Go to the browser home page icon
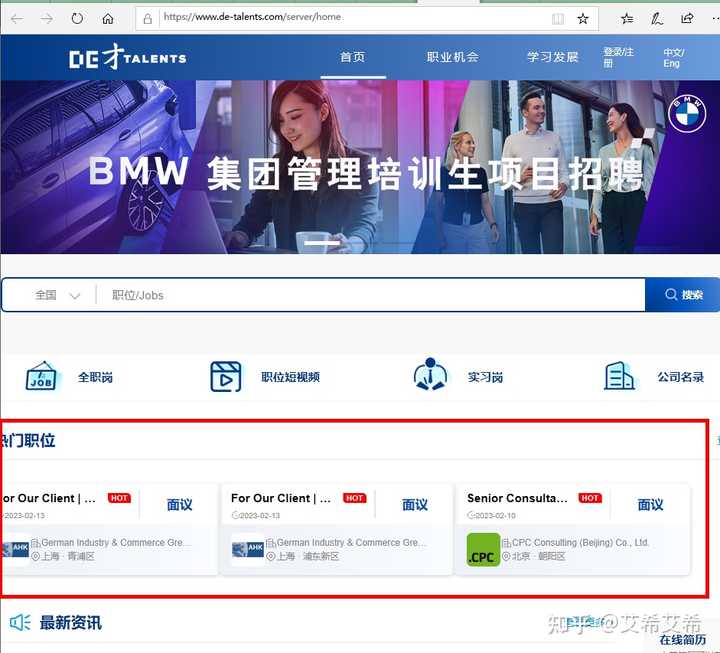This screenshot has width=720, height=653. point(108,19)
